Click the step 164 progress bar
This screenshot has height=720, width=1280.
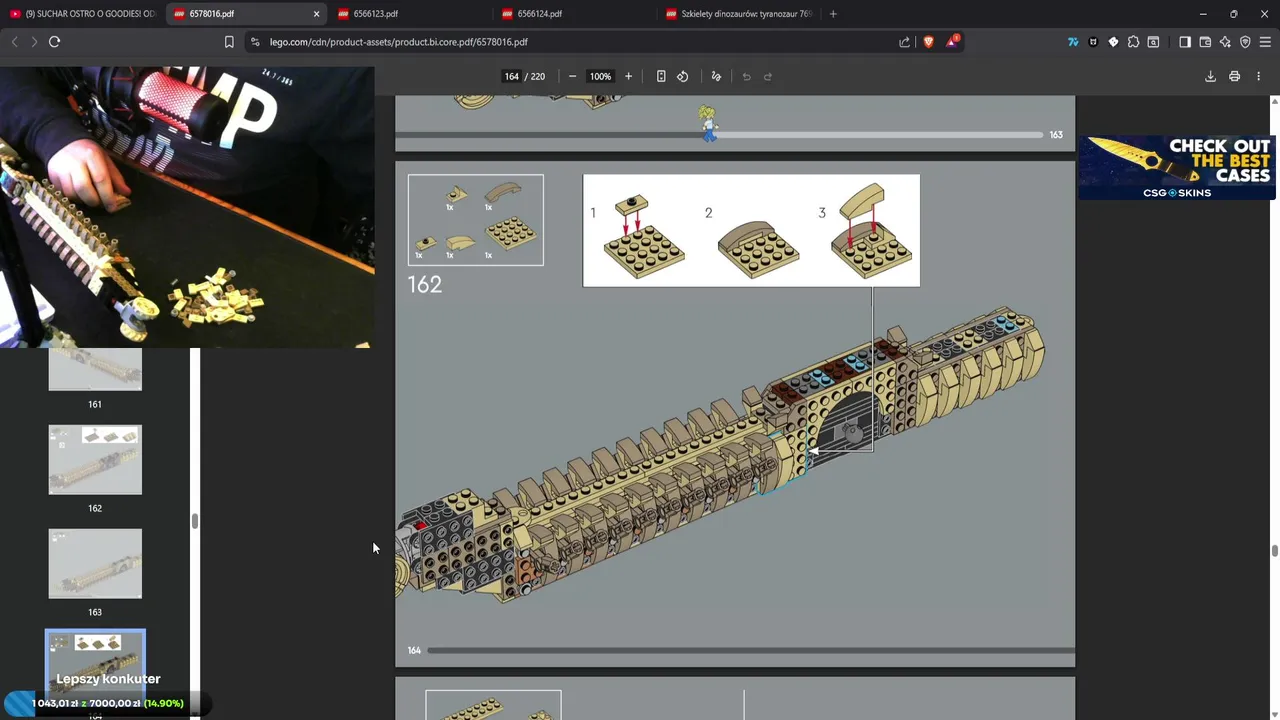(x=750, y=650)
